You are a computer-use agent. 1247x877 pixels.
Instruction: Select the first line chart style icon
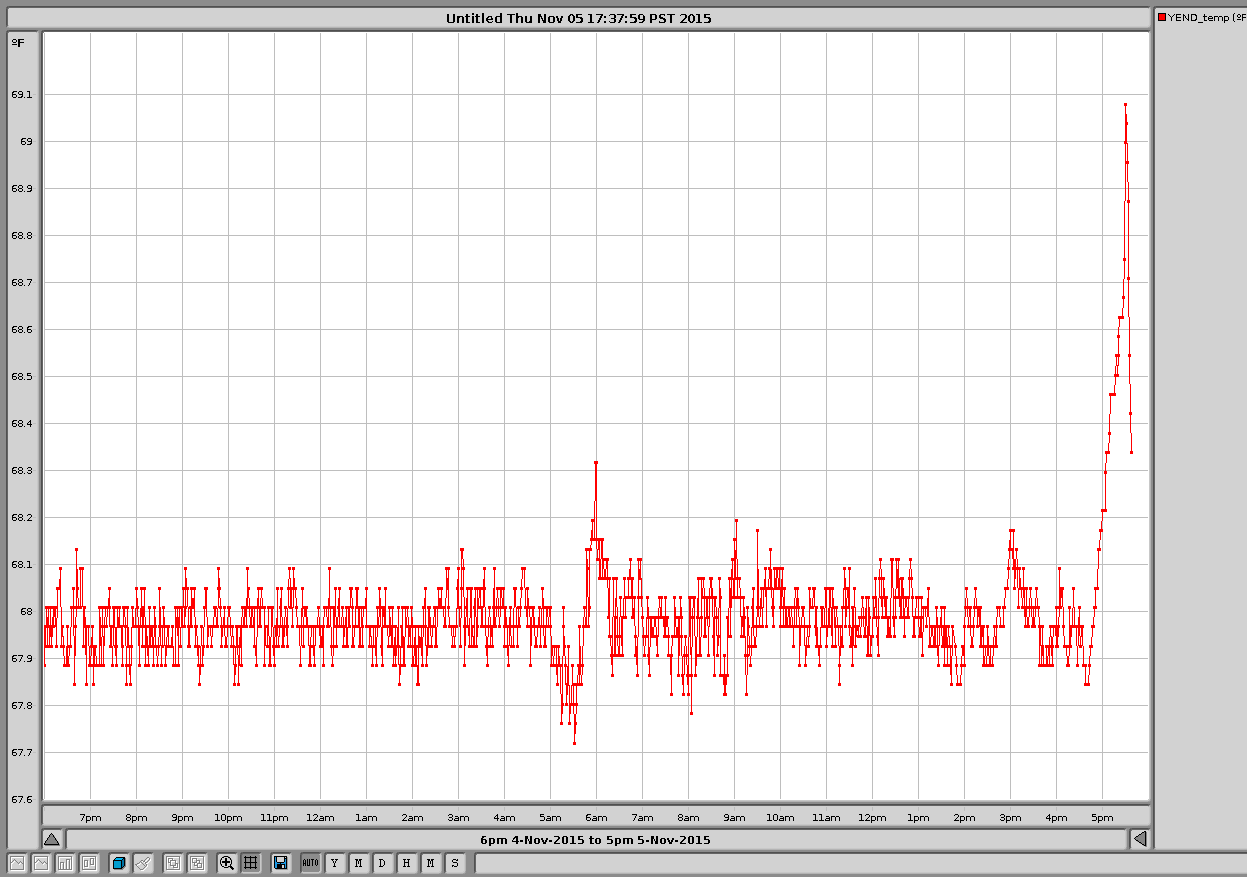click(17, 862)
